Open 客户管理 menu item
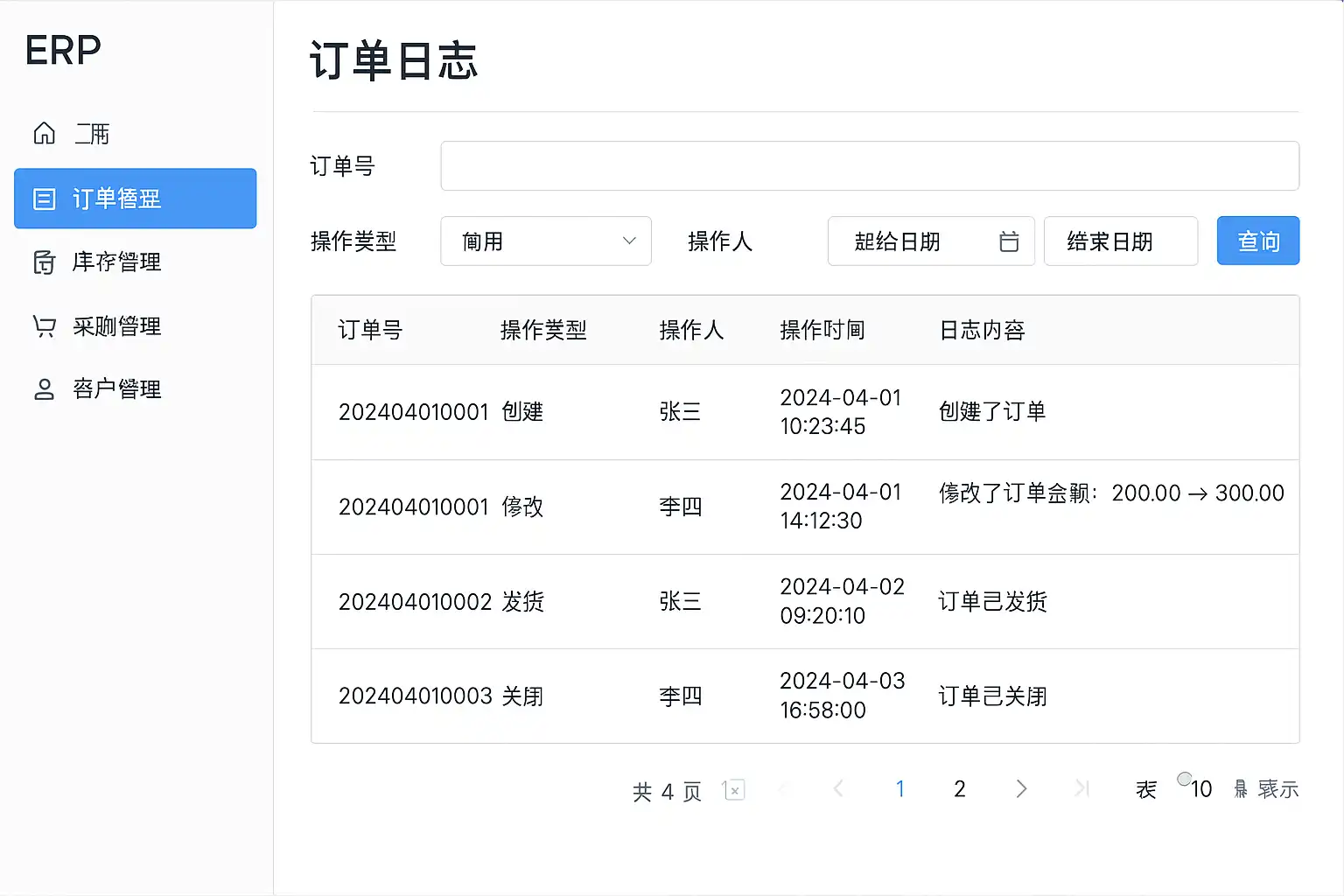 [x=116, y=389]
